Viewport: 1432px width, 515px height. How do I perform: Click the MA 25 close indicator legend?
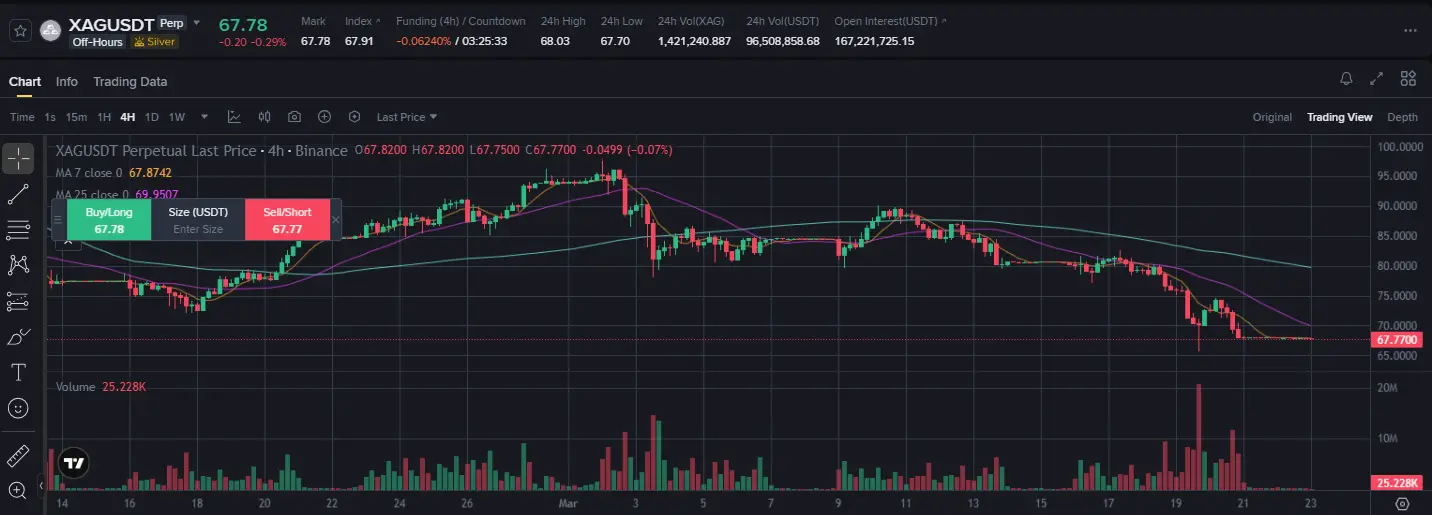117,194
